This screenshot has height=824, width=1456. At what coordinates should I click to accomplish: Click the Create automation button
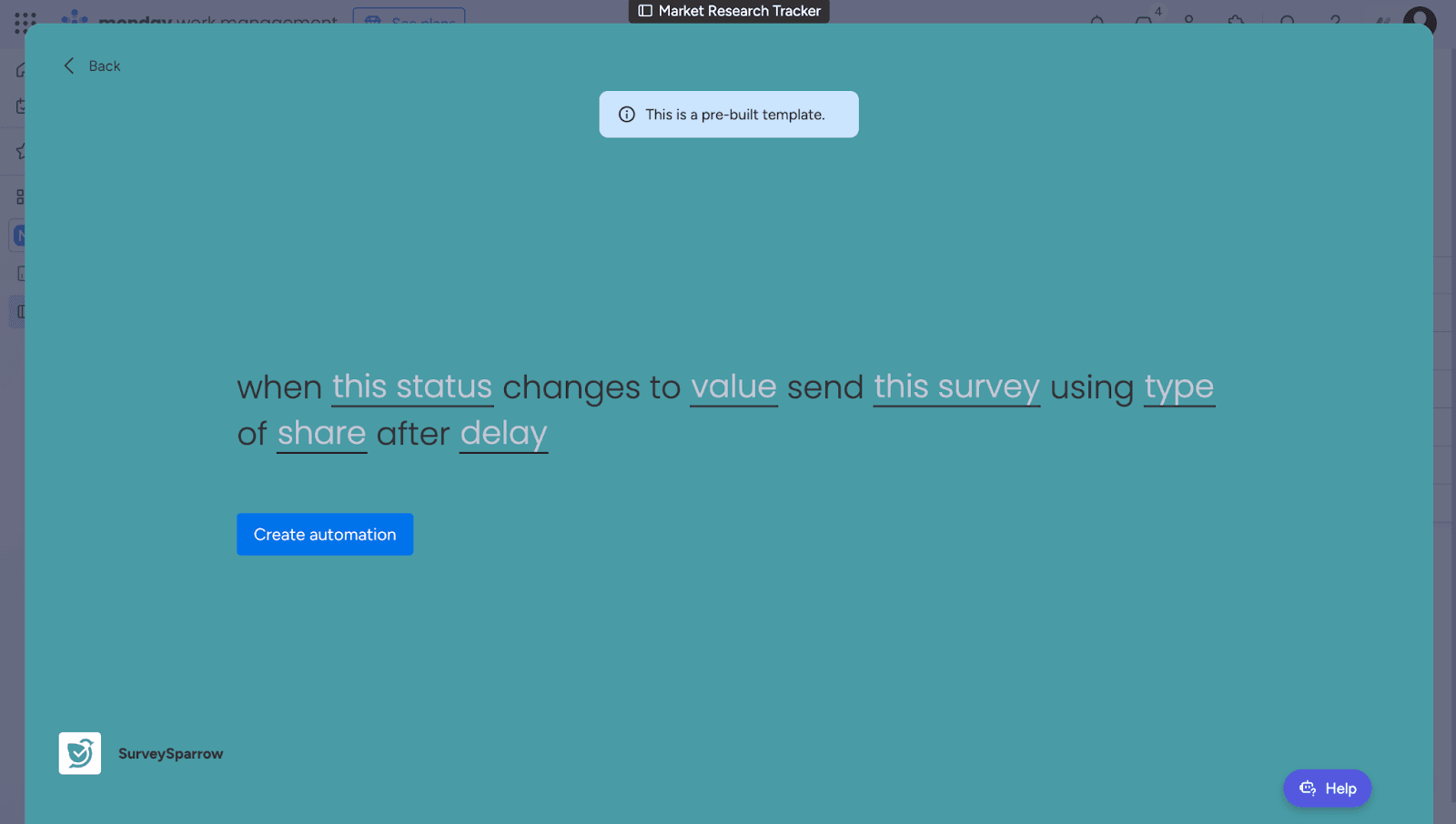click(x=325, y=535)
